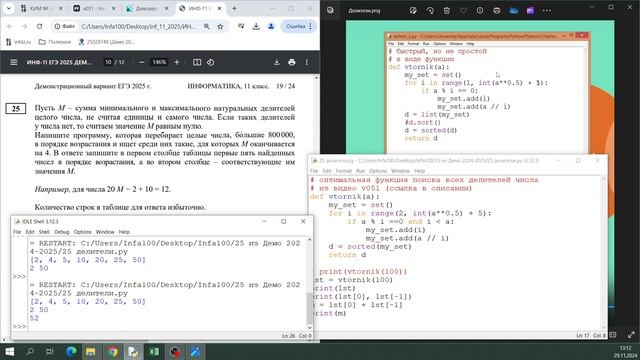Open Window menu in IDLE editor

[x=400, y=171]
